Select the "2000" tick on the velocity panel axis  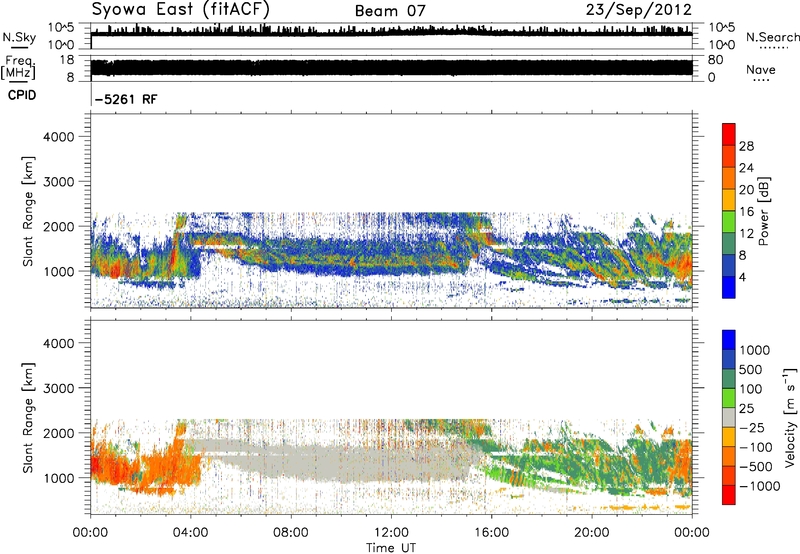point(59,433)
